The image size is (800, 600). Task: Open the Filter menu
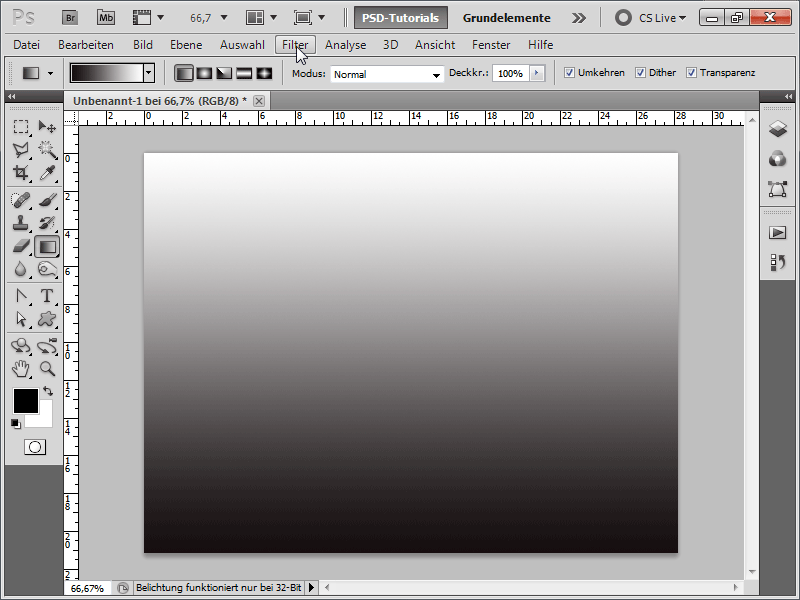coord(295,45)
